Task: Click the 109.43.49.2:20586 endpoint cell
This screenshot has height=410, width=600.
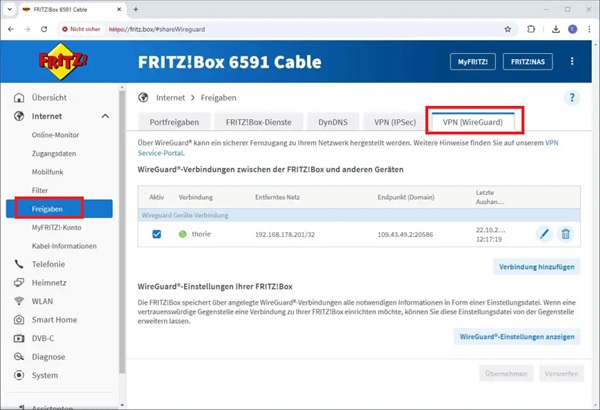Action: 405,234
